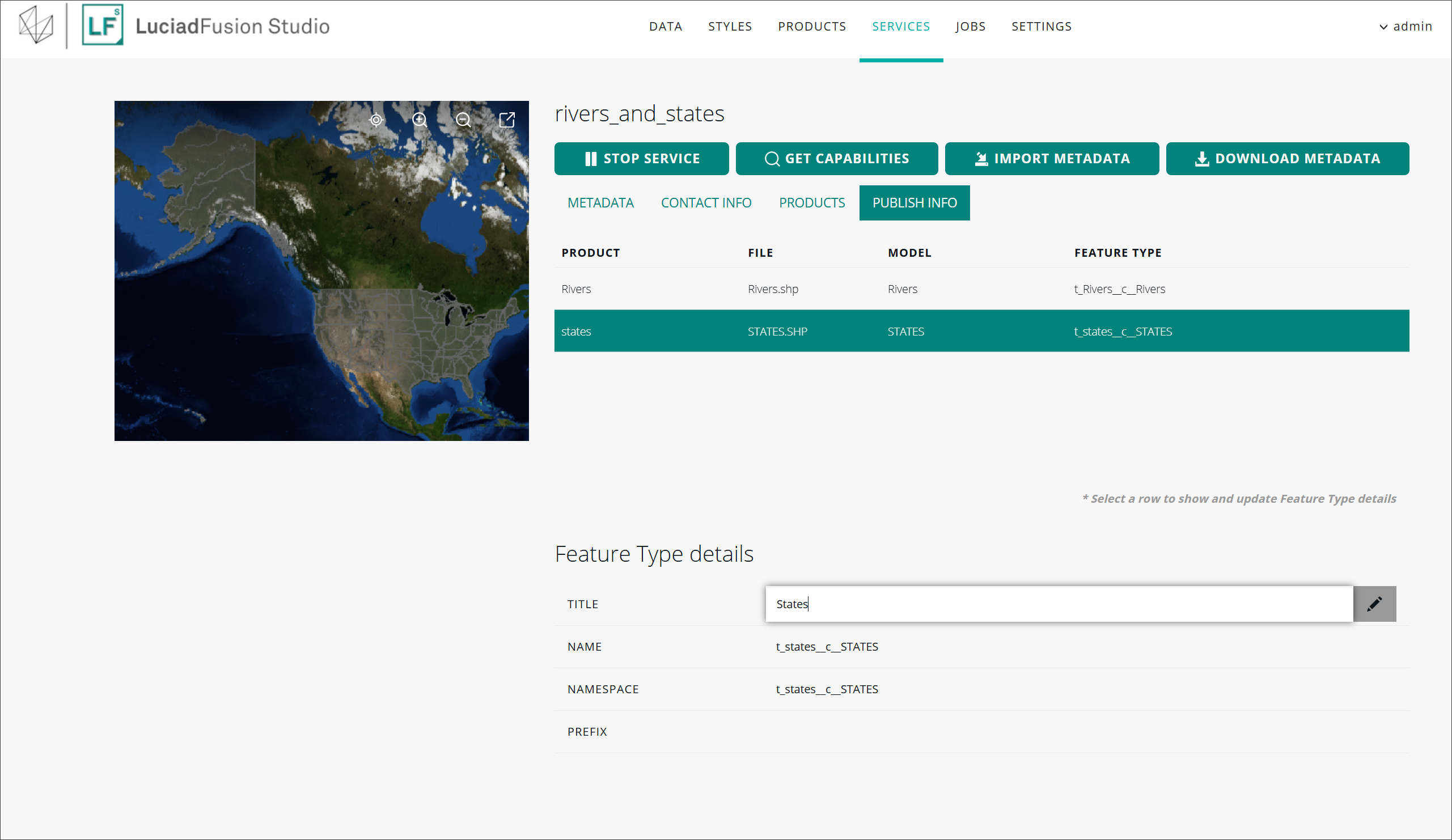The image size is (1452, 840).
Task: Click the import icon on Import Metadata
Action: [981, 159]
